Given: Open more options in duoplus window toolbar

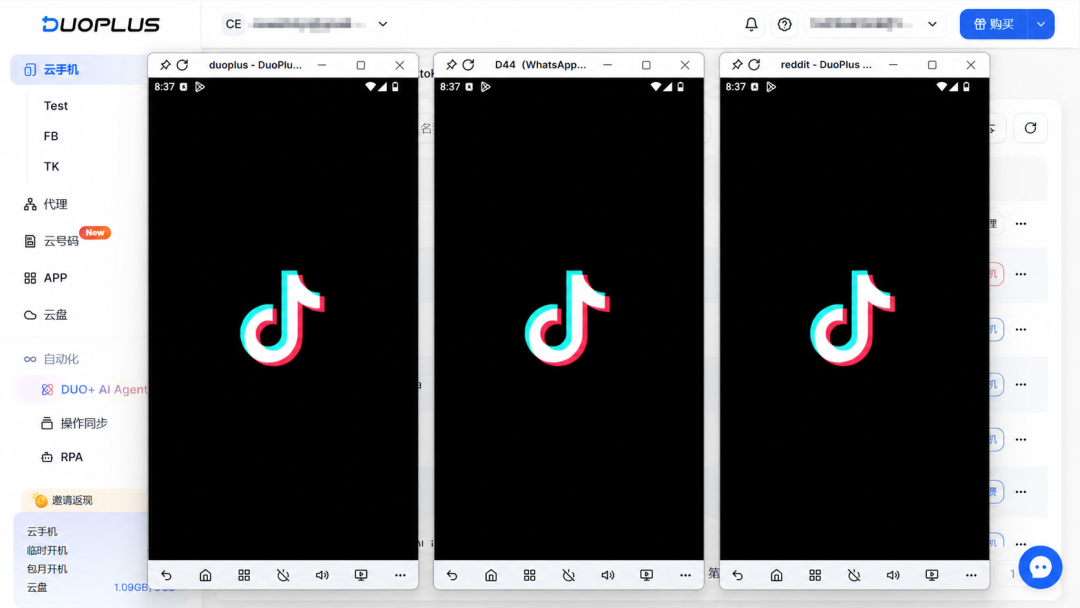Looking at the screenshot, I should coord(400,575).
